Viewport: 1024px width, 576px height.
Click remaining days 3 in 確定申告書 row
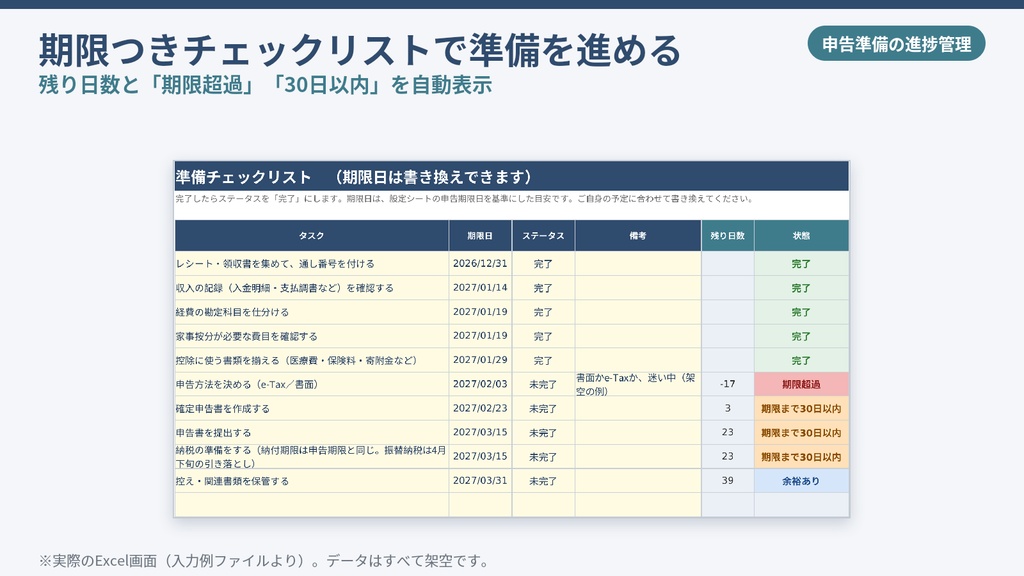click(728, 408)
